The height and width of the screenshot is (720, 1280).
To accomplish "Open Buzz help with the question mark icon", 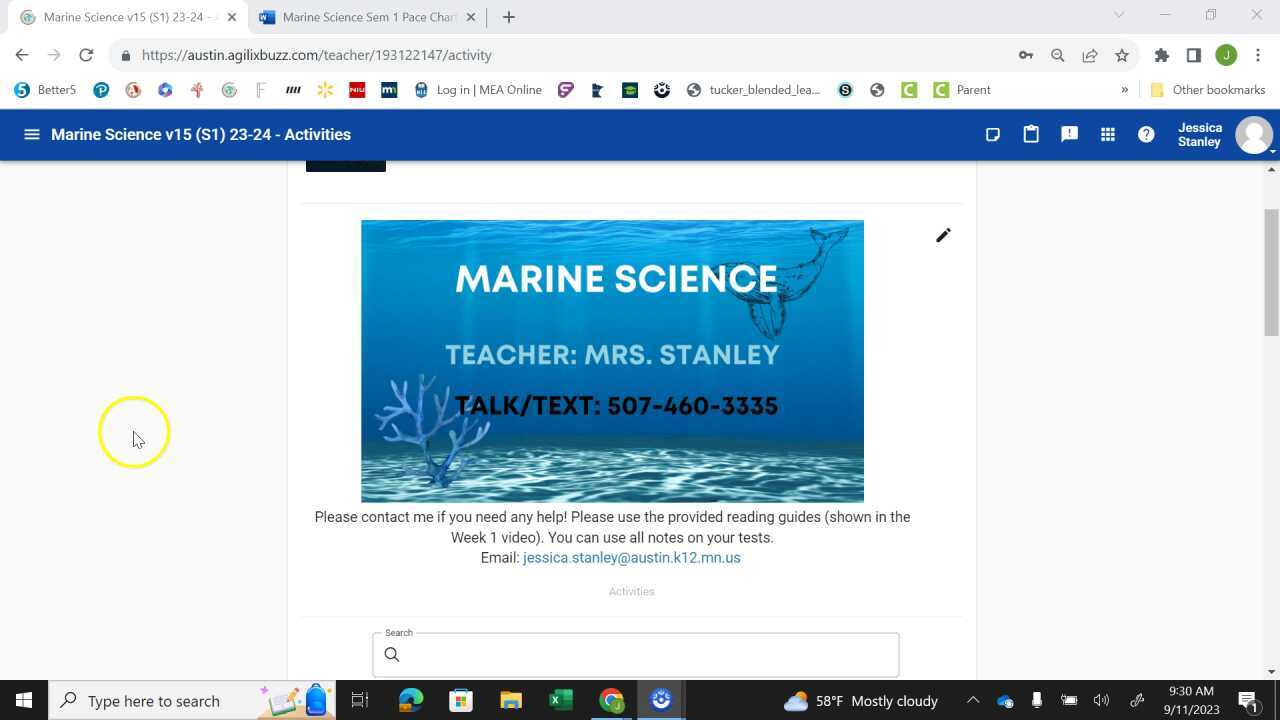I will click(x=1146, y=134).
